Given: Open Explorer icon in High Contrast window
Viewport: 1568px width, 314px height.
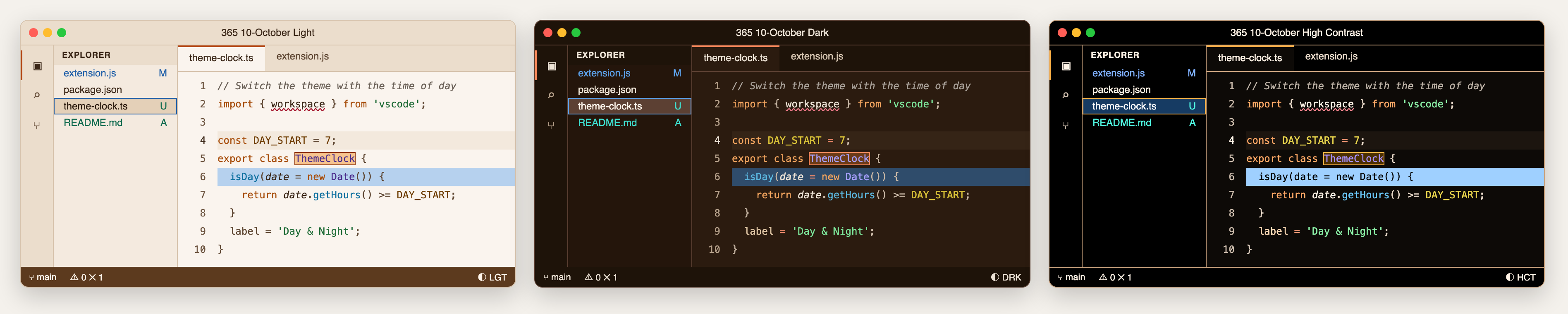Looking at the screenshot, I should (1066, 66).
